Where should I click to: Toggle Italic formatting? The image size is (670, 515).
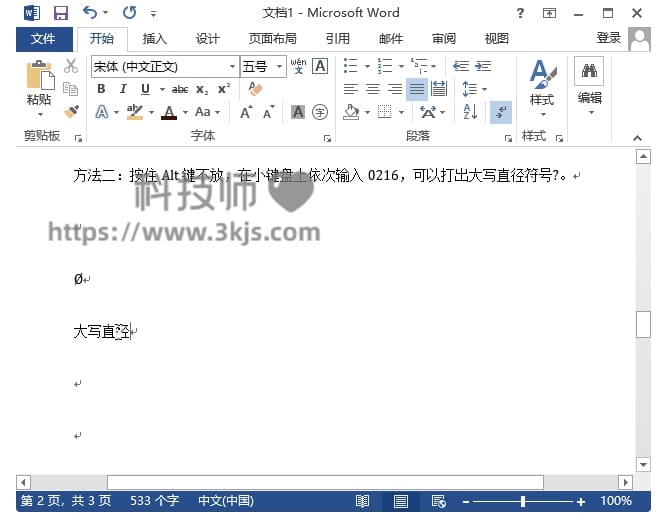pyautogui.click(x=123, y=89)
